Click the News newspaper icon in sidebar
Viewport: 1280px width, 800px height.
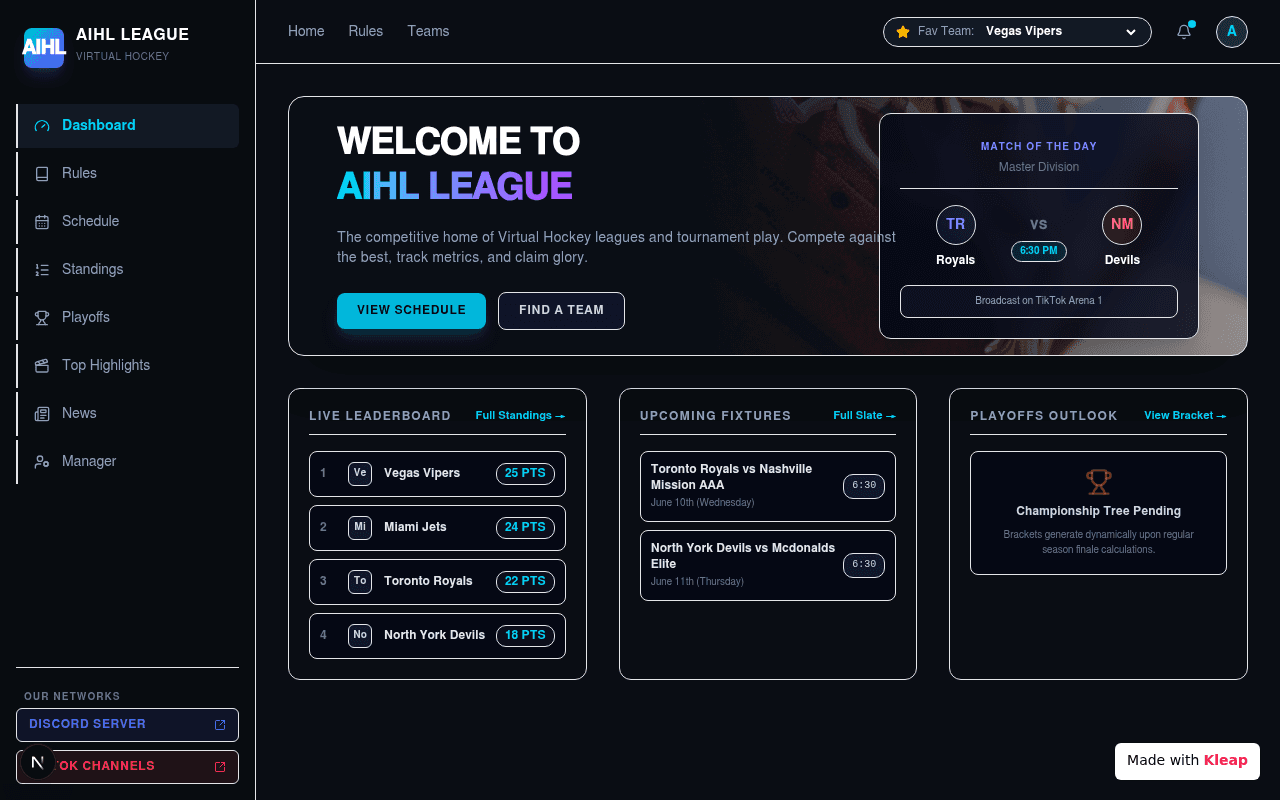tap(42, 414)
